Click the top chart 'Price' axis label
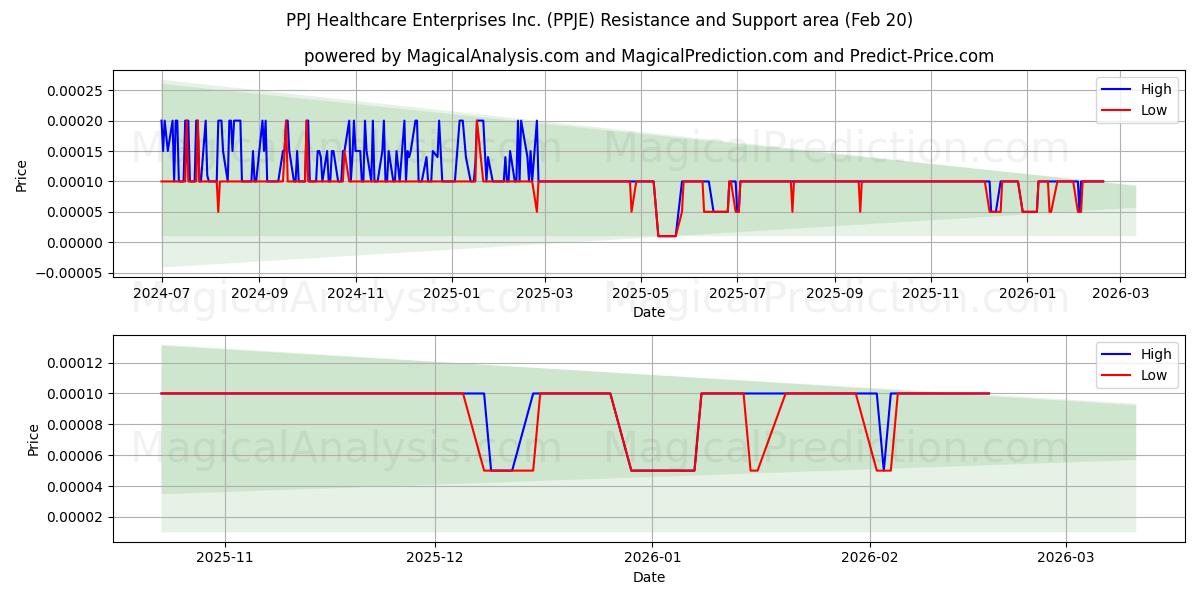 click(x=22, y=174)
